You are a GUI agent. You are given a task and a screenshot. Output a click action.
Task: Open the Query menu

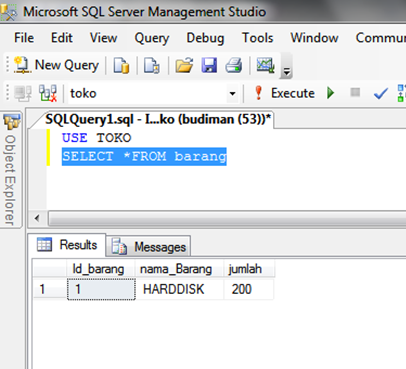point(152,38)
